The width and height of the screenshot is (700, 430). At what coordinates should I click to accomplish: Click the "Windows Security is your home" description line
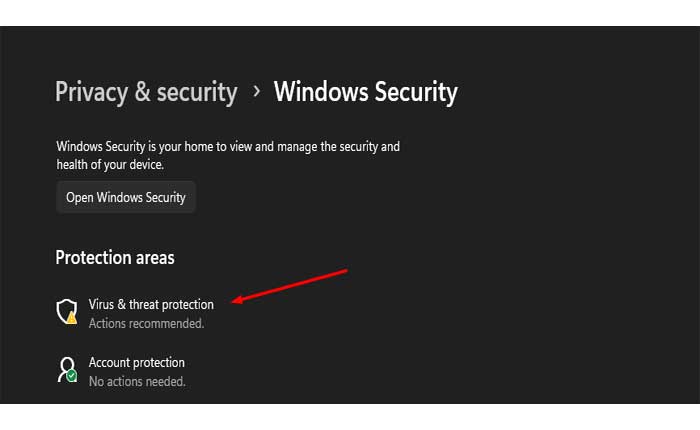coord(228,146)
